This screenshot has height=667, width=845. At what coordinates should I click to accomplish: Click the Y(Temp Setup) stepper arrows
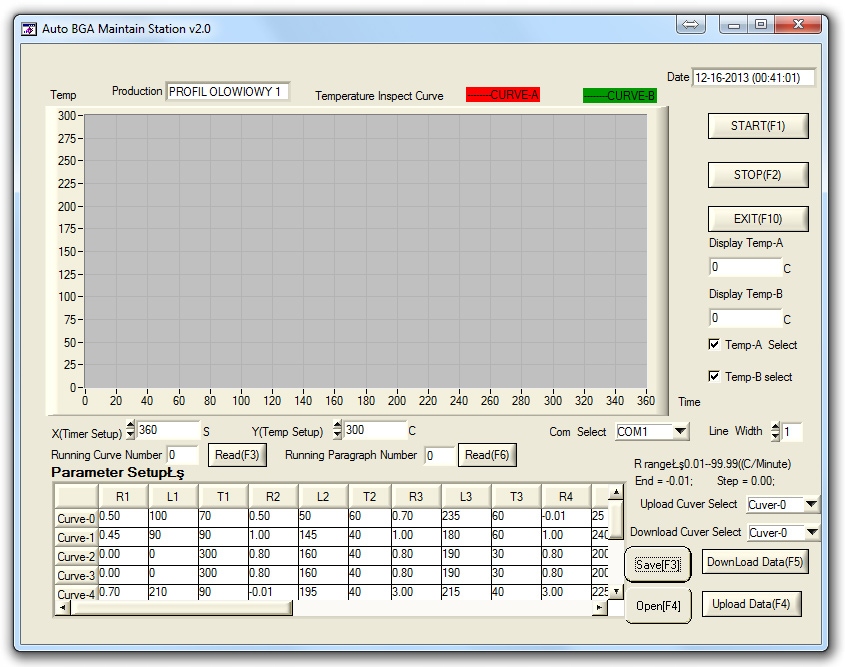[337, 431]
